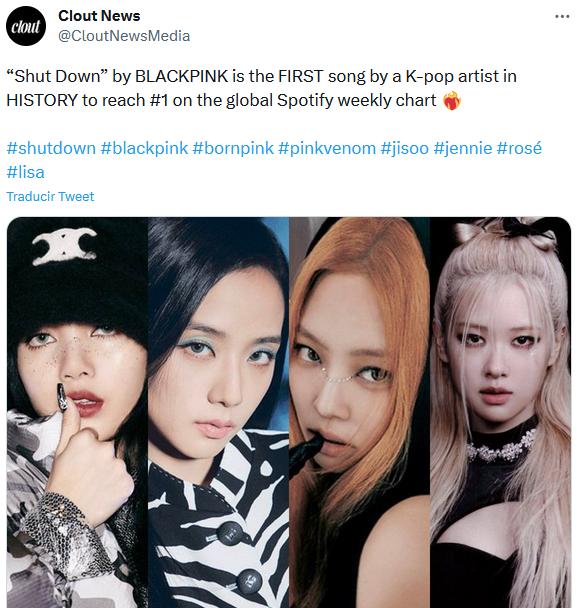Select the #jisoo hashtag
Screen dimensions: 577x608
click(x=405, y=148)
